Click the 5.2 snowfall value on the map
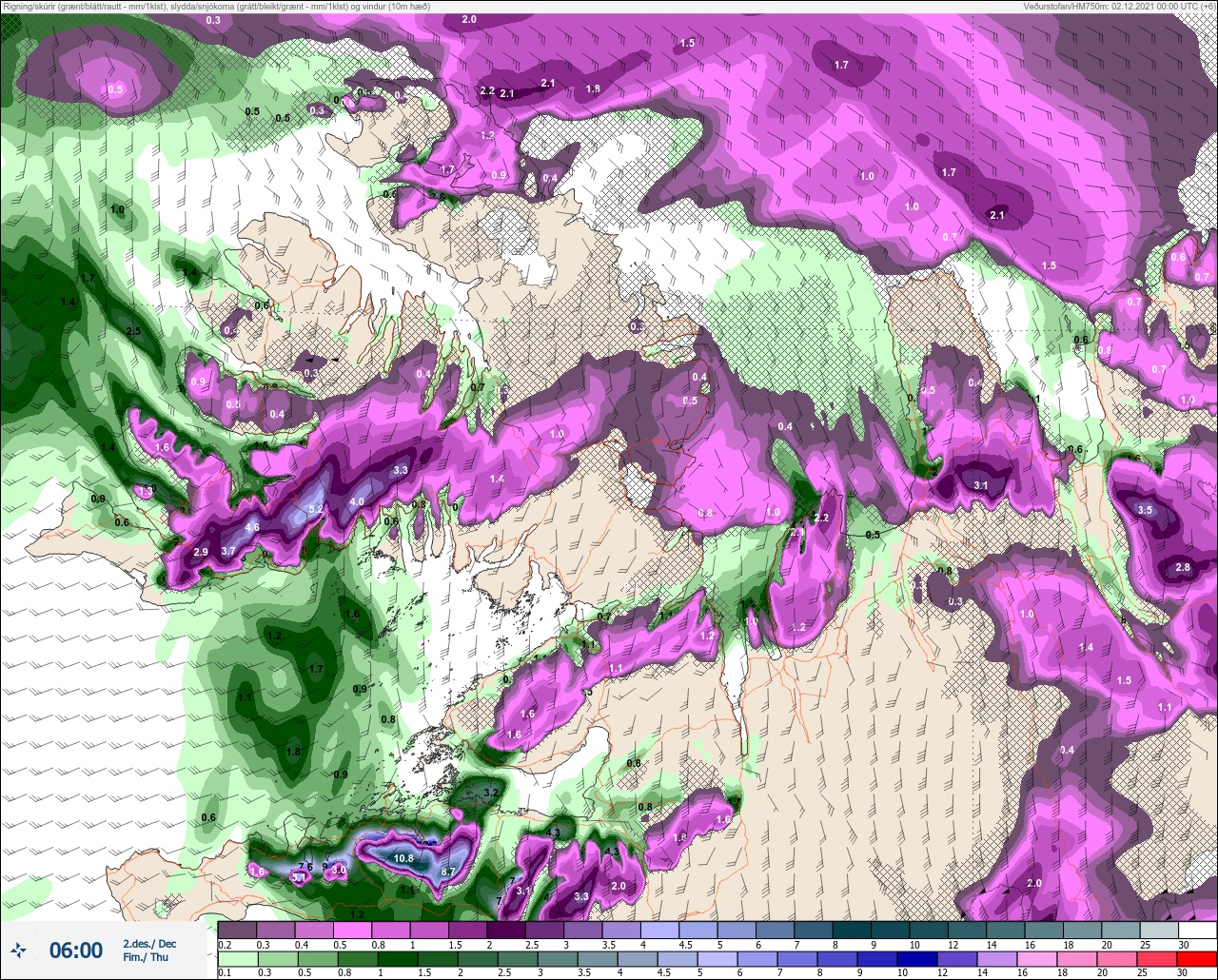Viewport: 1218px width, 980px height. [x=316, y=510]
